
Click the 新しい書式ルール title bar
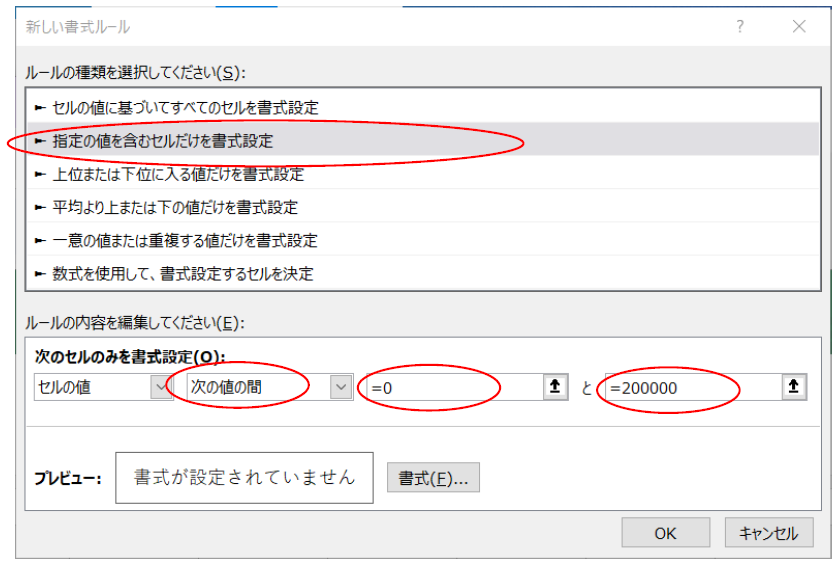[300, 27]
